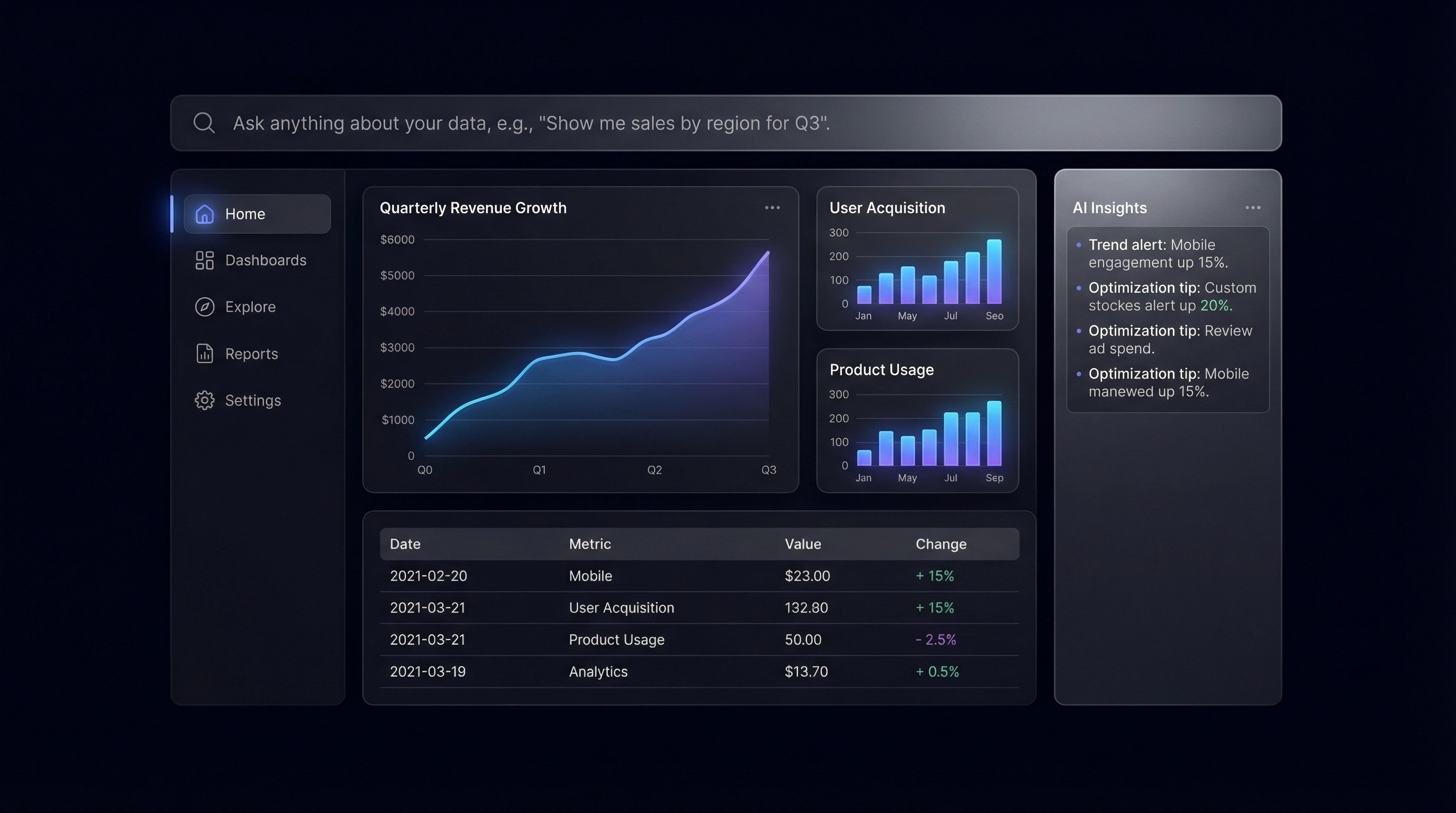Screen dimensions: 1456x813
Task: Click the Home house icon
Action: tap(204, 214)
